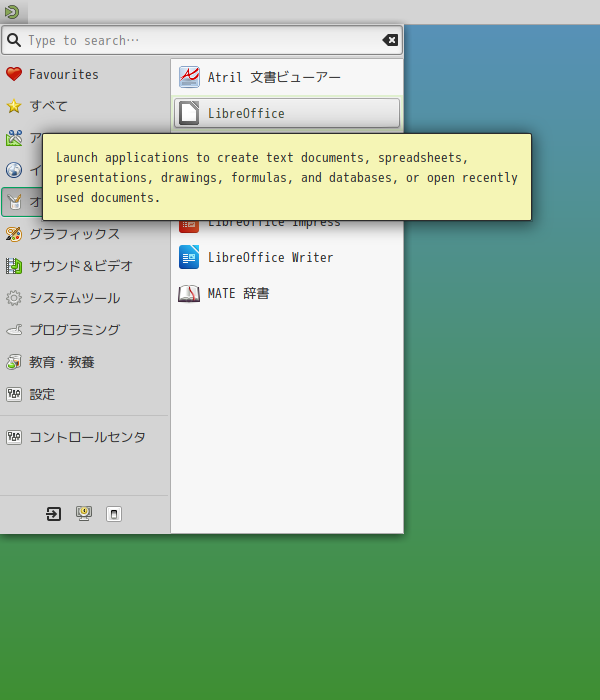Click the 設定 mixer icon
Image resolution: width=600 pixels, height=700 pixels.
point(14,394)
